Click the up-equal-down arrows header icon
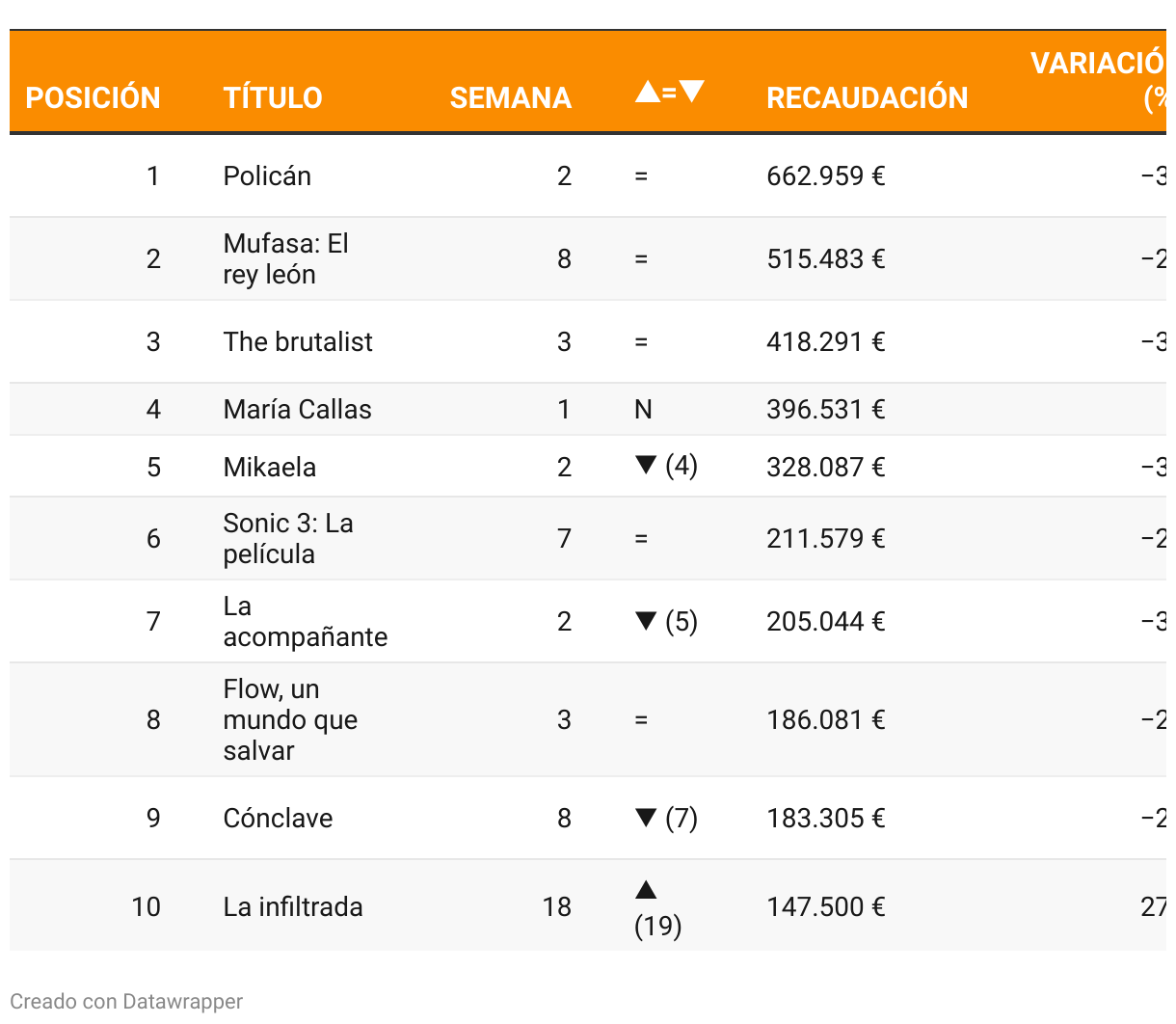This screenshot has width=1176, height=1024. point(670,93)
